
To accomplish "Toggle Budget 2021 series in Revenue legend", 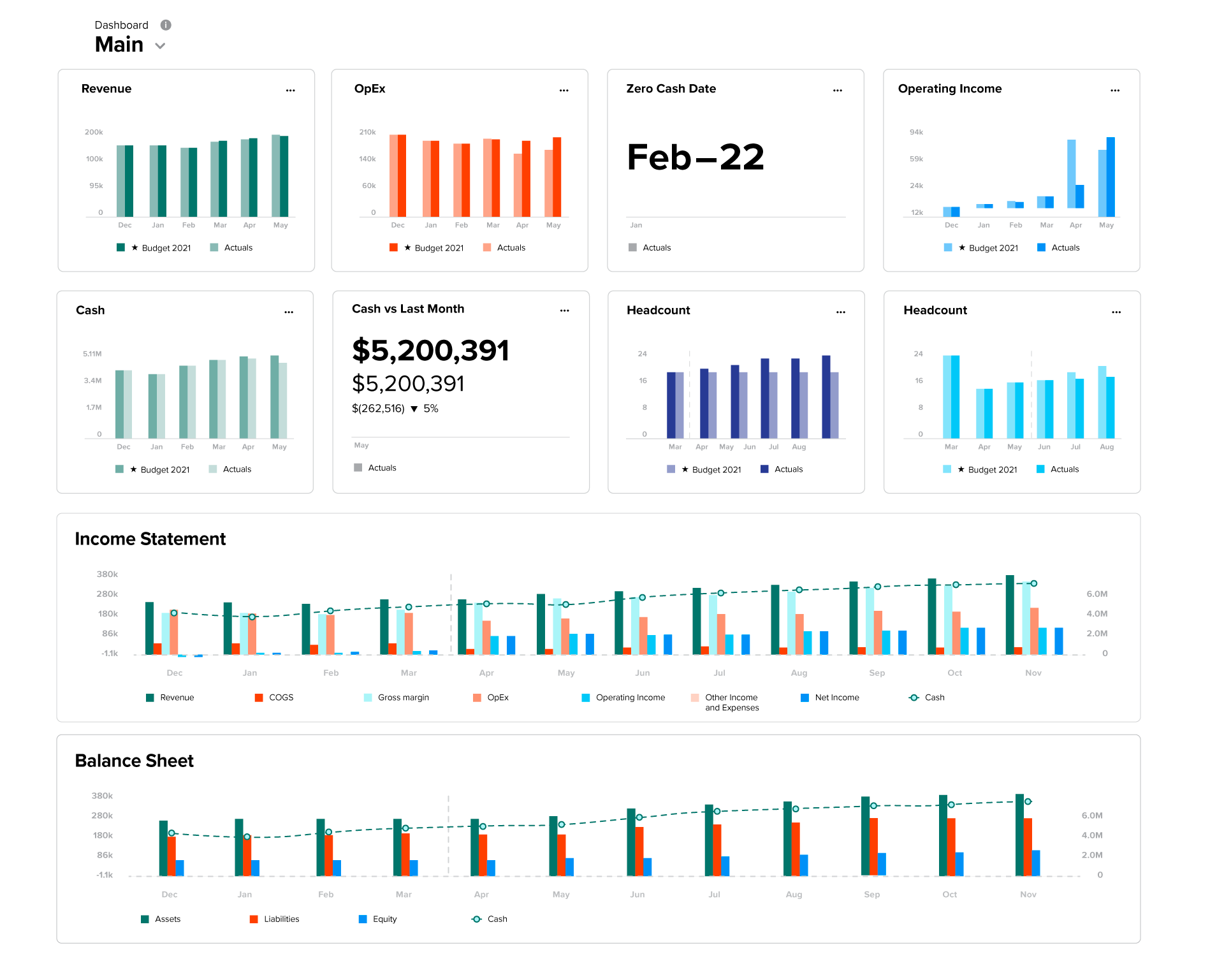I will [x=165, y=248].
